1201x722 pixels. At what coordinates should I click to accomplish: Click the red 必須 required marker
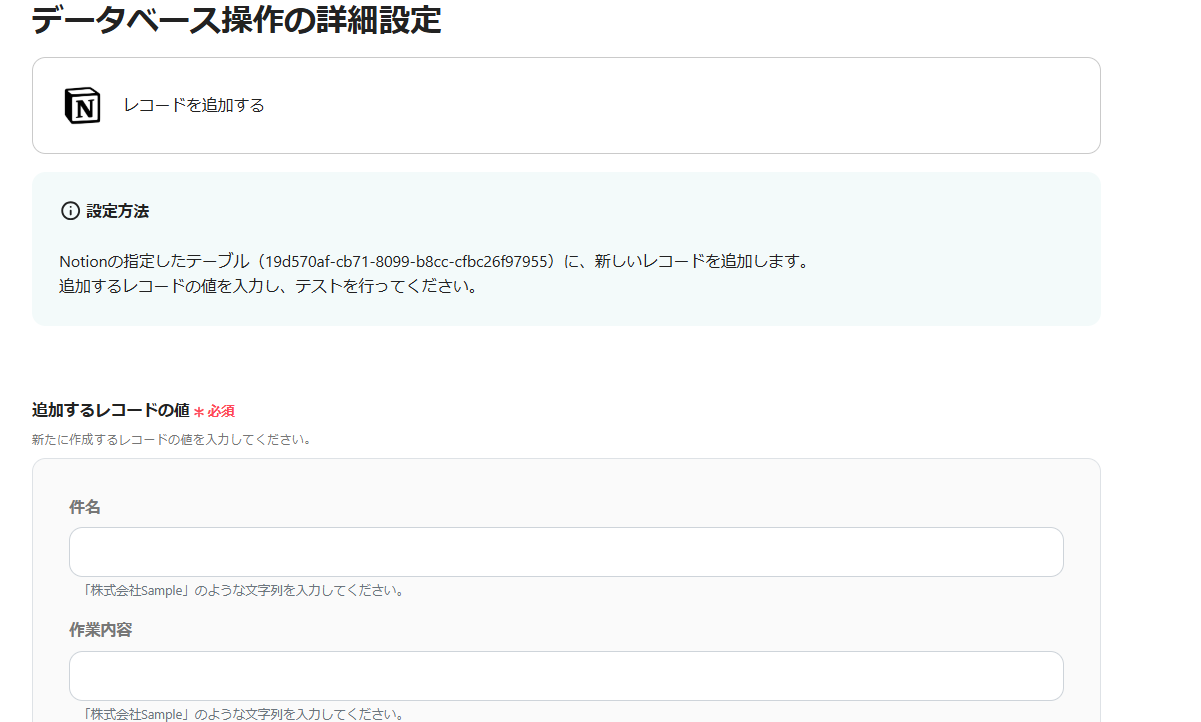(214, 411)
